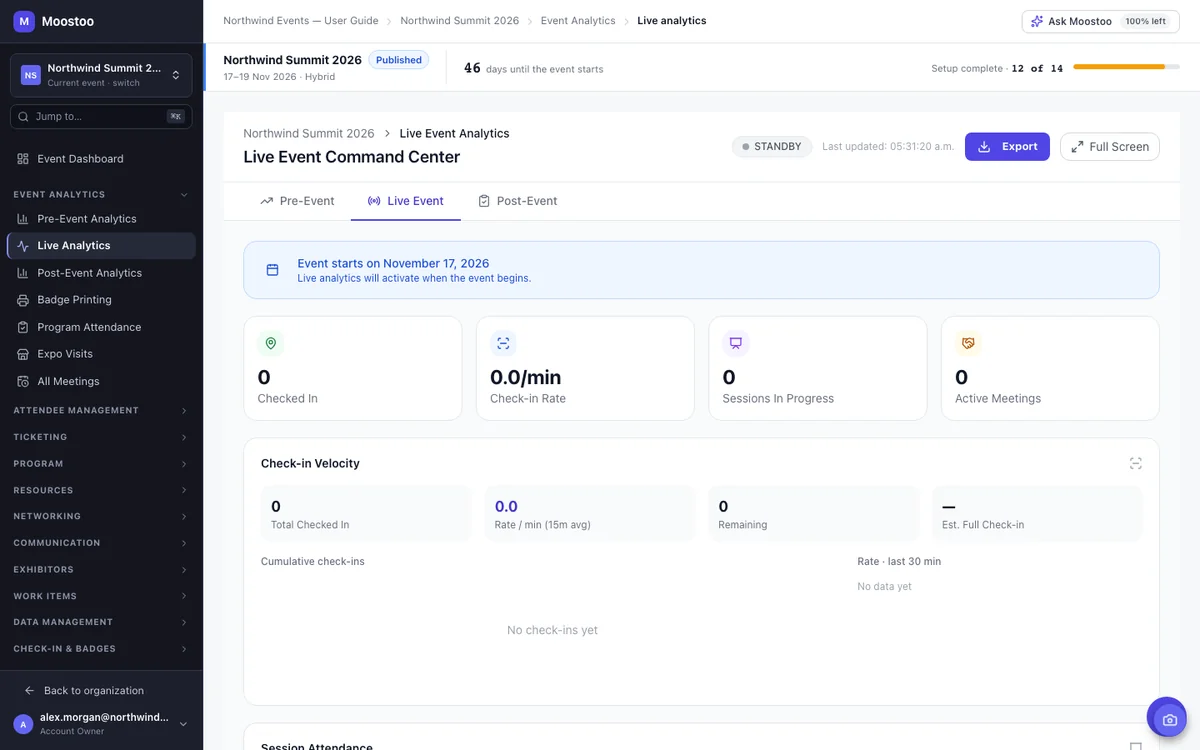Click the Ask Moostoo sparkle icon
Image resolution: width=1200 pixels, height=750 pixels.
(x=1037, y=21)
